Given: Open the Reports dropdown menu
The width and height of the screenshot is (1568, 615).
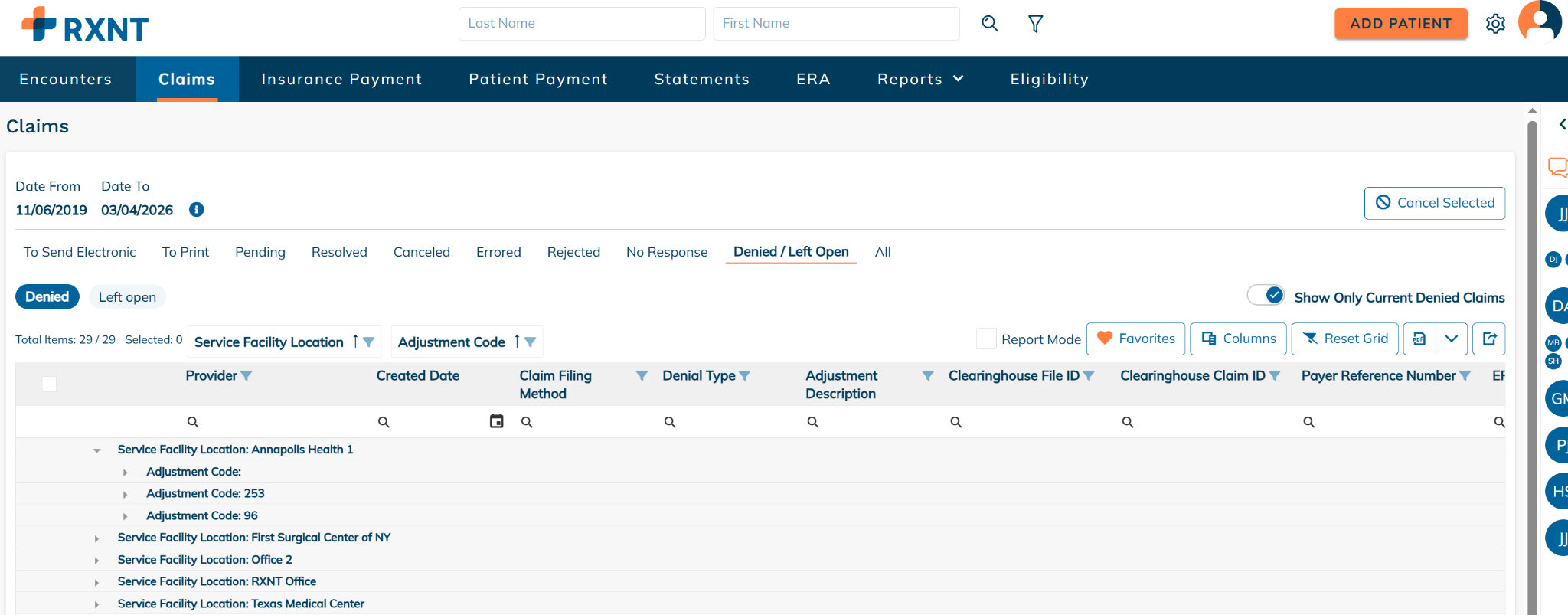Looking at the screenshot, I should [x=920, y=79].
